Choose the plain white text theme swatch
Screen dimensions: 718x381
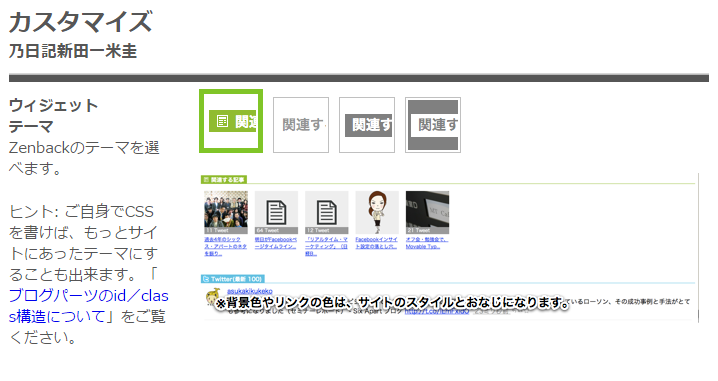tap(301, 125)
